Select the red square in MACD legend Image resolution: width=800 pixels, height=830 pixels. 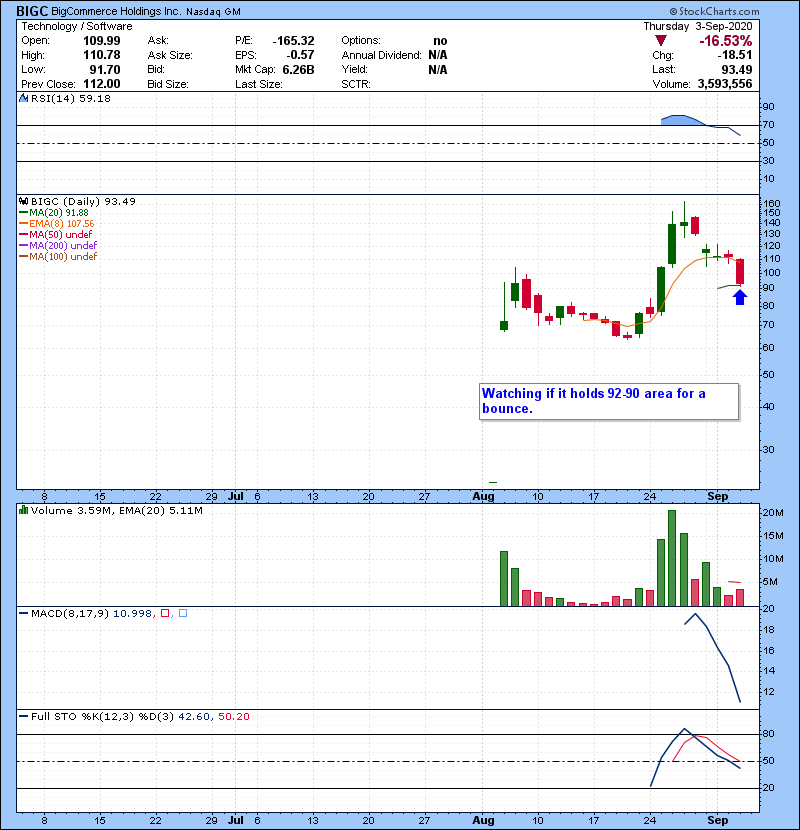165,614
